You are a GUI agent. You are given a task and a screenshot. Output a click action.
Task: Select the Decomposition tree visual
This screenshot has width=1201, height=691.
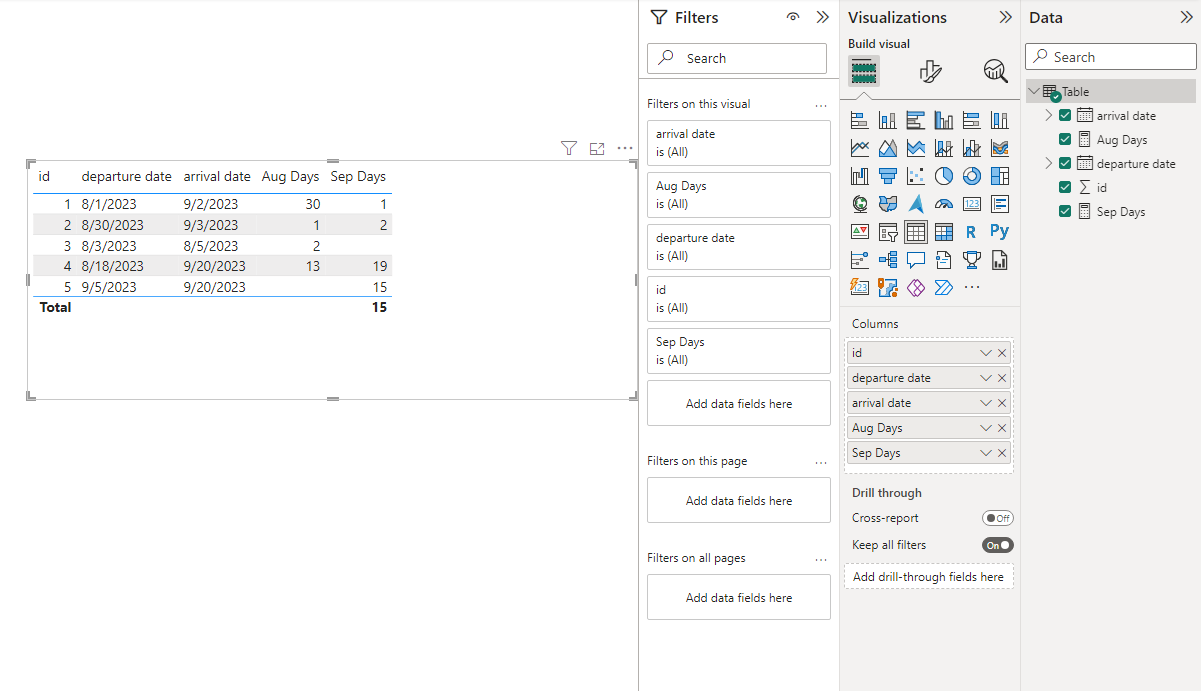pyautogui.click(x=887, y=260)
